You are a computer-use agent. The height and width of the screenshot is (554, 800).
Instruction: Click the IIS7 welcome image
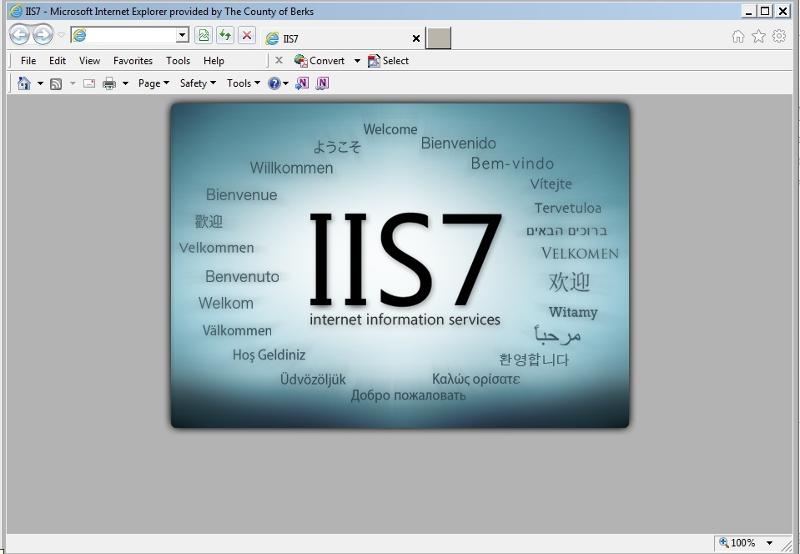coord(400,265)
